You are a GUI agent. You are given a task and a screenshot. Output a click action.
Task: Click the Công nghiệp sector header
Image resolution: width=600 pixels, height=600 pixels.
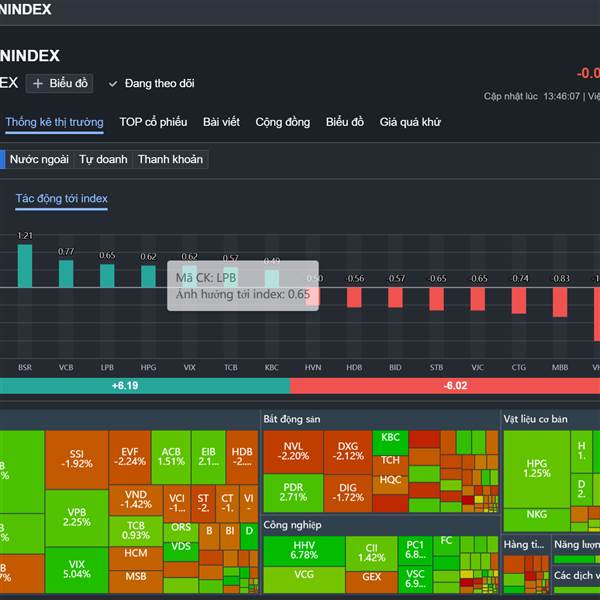pyautogui.click(x=292, y=525)
